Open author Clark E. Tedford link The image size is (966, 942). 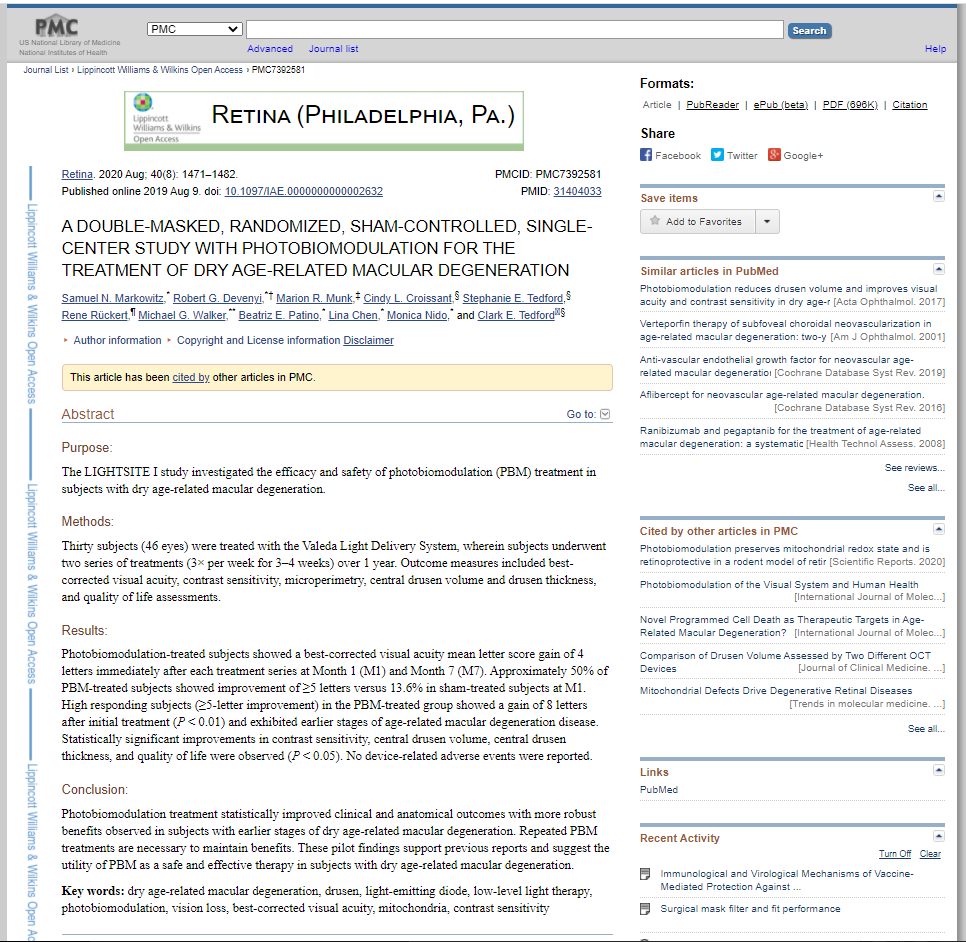pos(516,315)
